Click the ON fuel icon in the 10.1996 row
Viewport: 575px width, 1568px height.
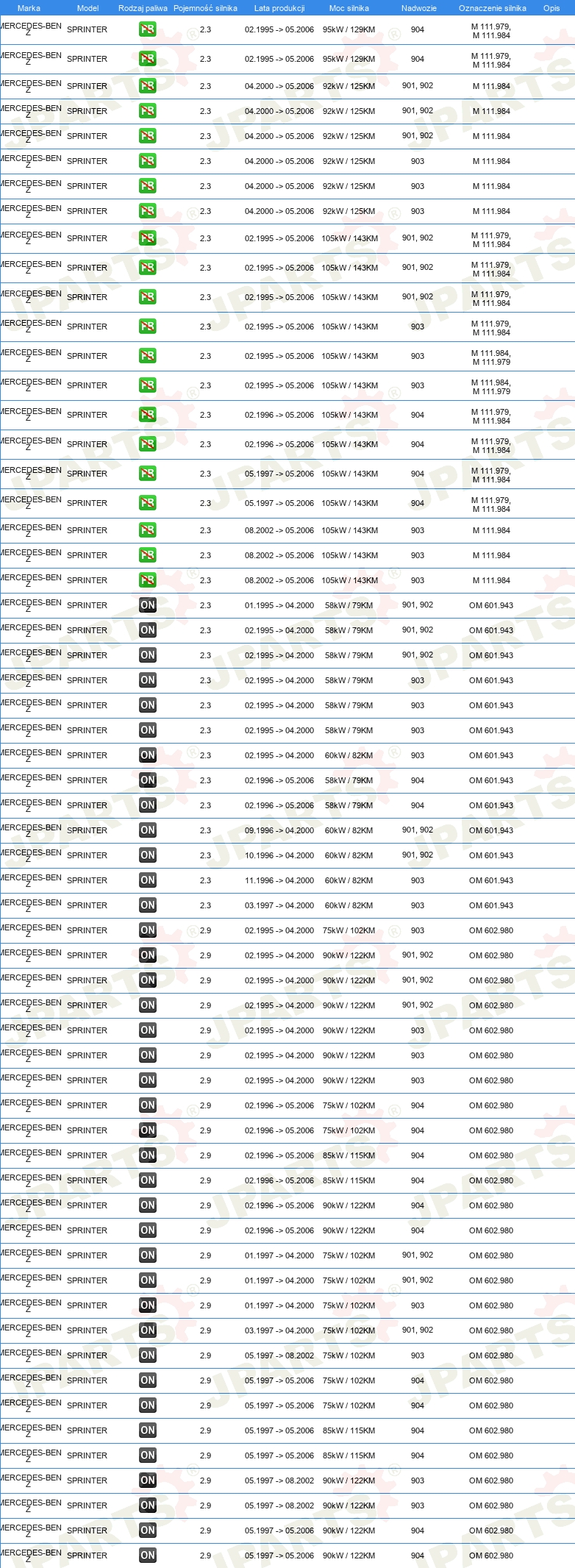tap(148, 855)
